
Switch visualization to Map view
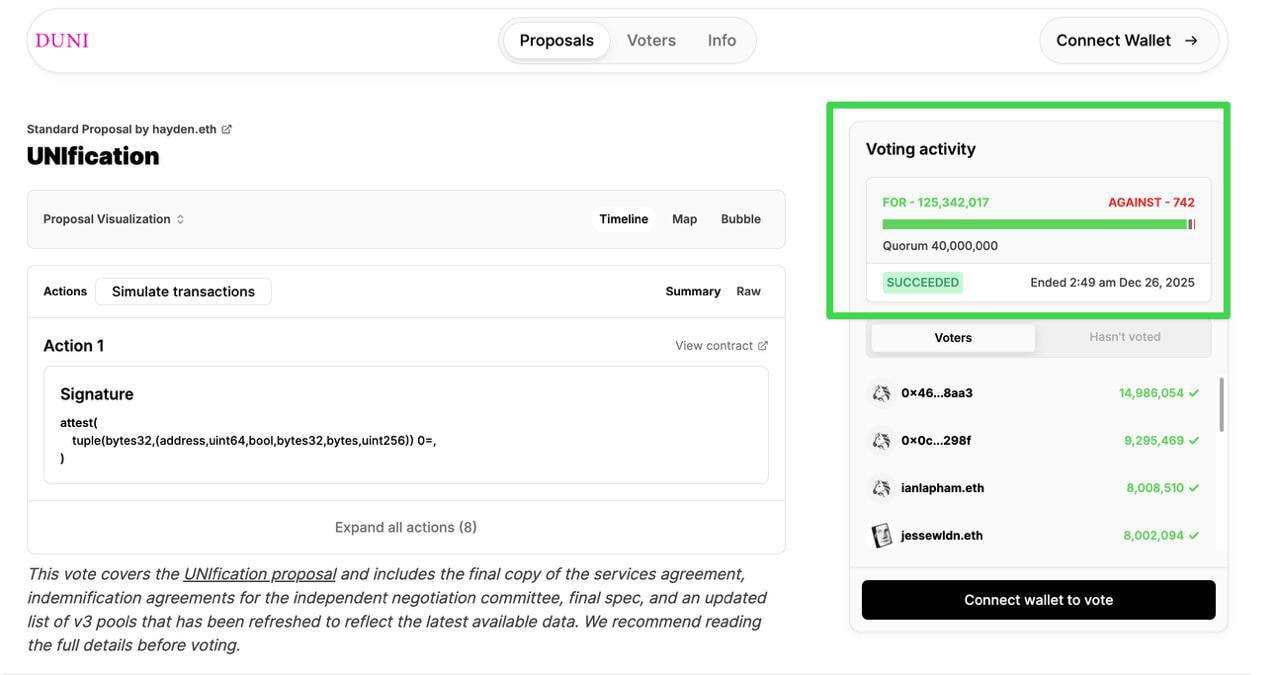(684, 219)
